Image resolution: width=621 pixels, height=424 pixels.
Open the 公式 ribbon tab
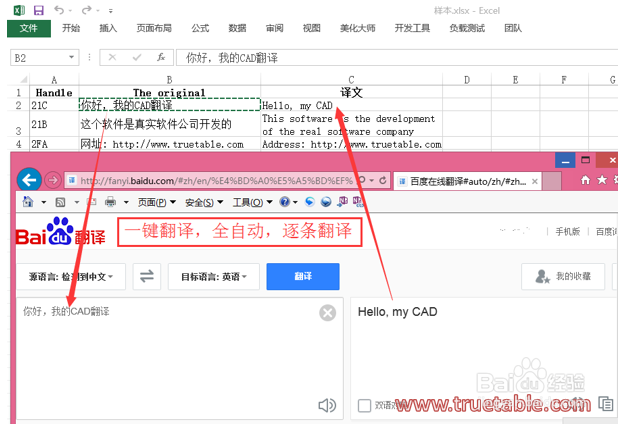click(x=200, y=28)
